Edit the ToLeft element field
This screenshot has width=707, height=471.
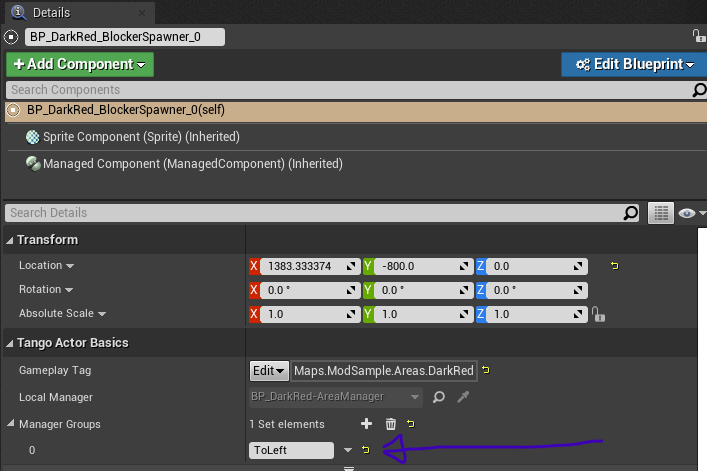[x=291, y=450]
